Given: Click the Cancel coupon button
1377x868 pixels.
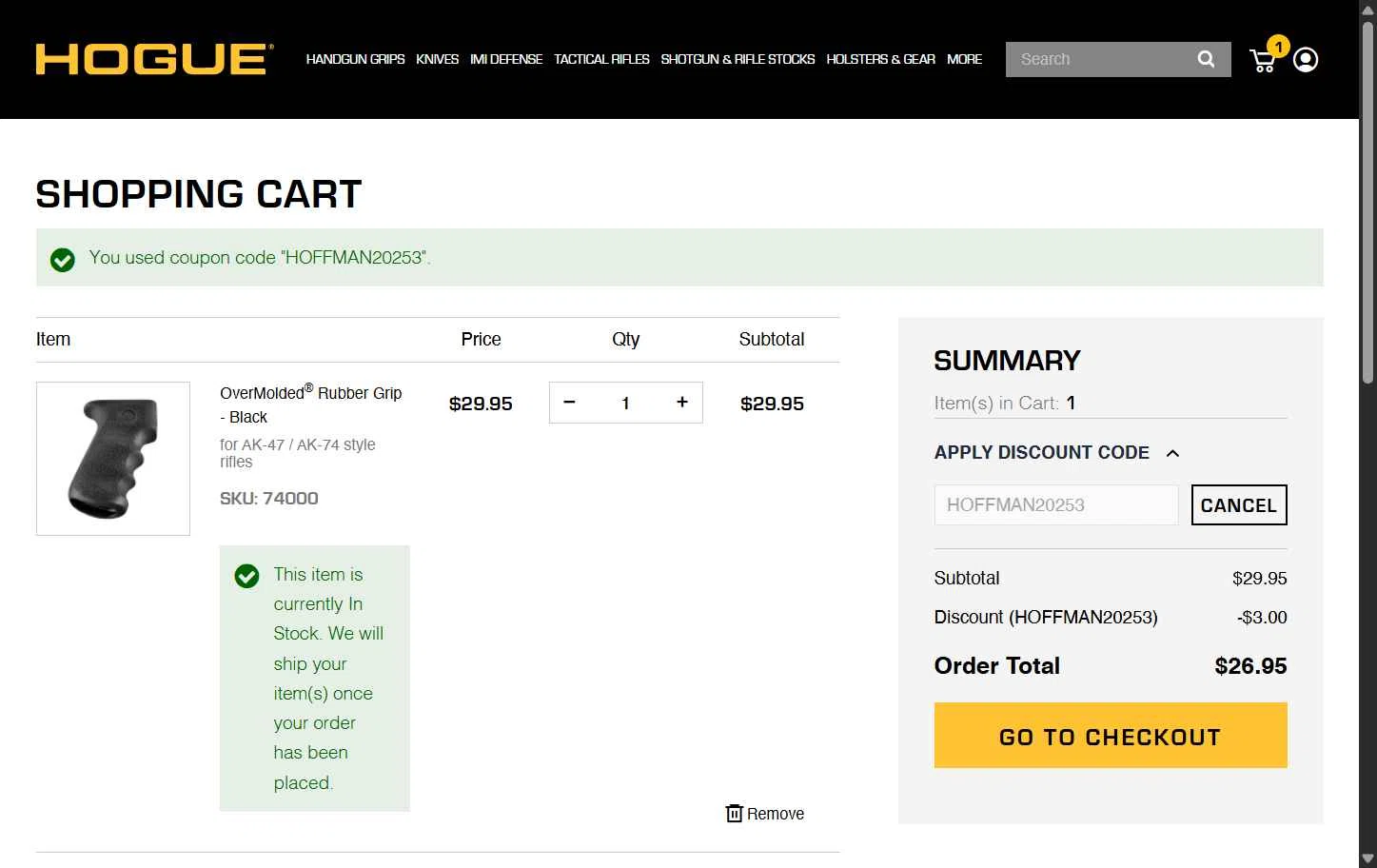Looking at the screenshot, I should click(1239, 505).
